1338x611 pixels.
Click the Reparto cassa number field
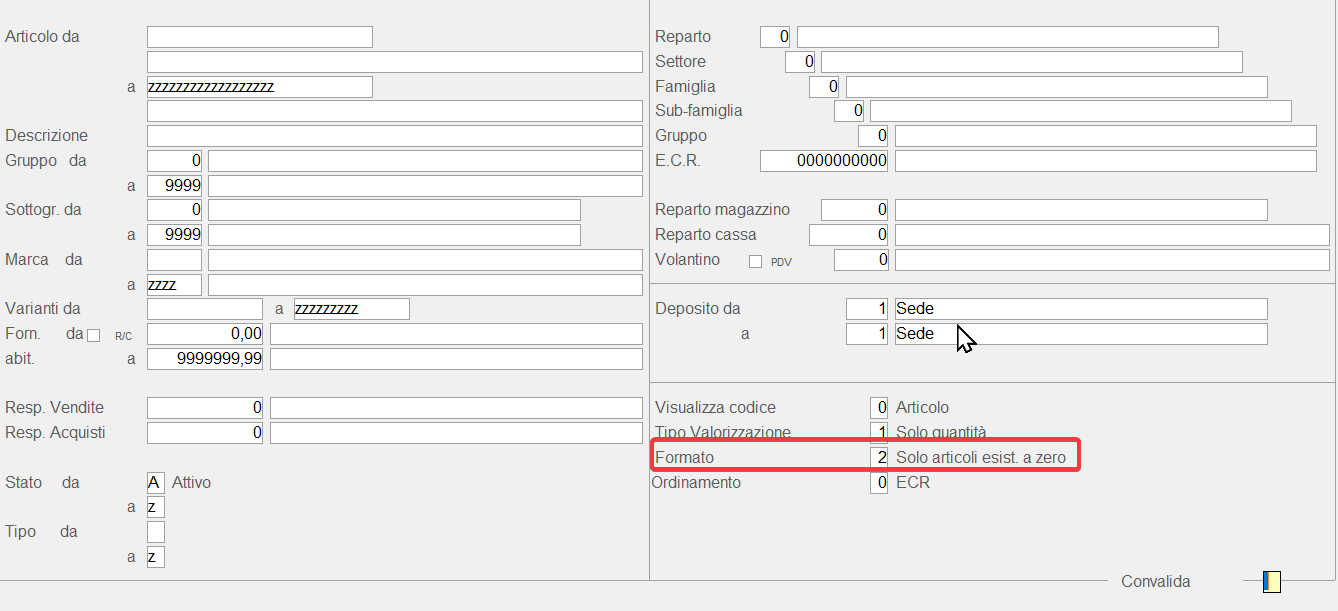[849, 235]
